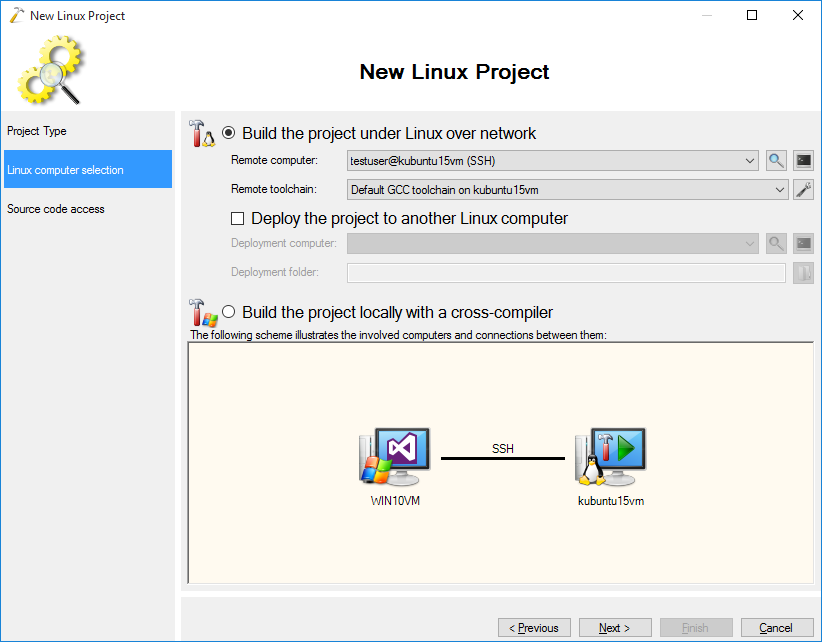Click the kubuntu15vm Linux computer icon
This screenshot has width=822, height=642.
pyautogui.click(x=610, y=458)
